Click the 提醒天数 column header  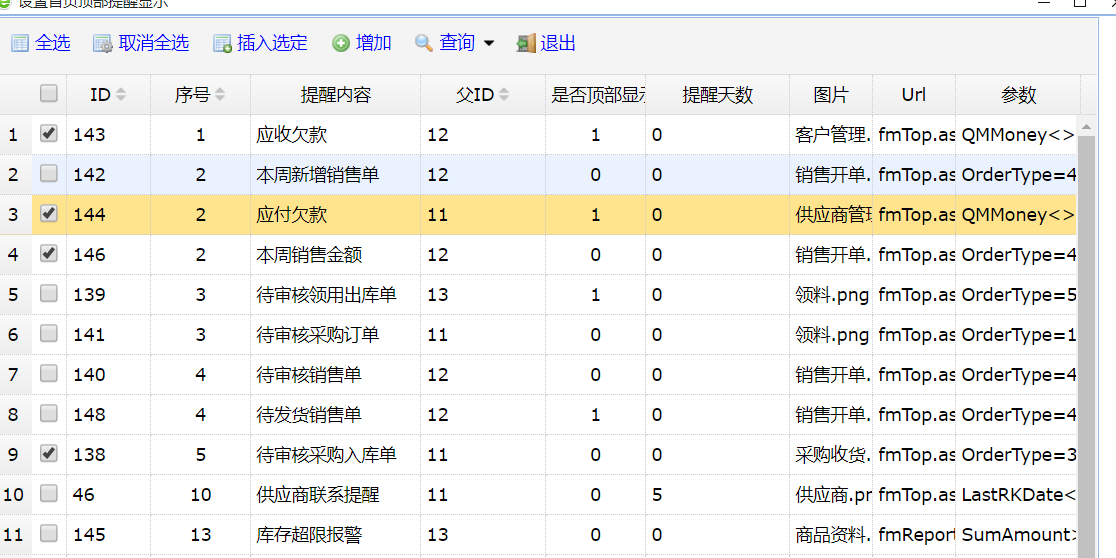(717, 95)
